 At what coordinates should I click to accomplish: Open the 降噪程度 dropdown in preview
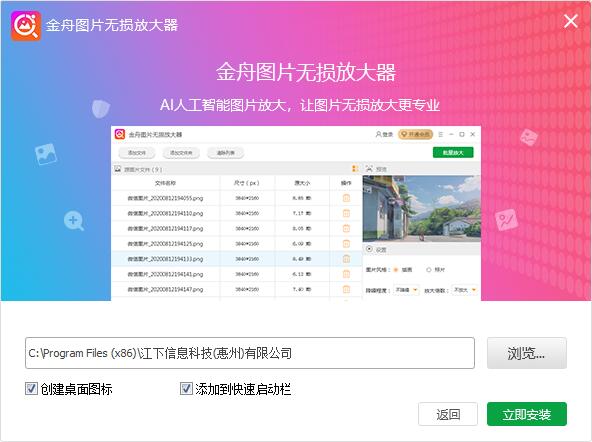point(406,290)
